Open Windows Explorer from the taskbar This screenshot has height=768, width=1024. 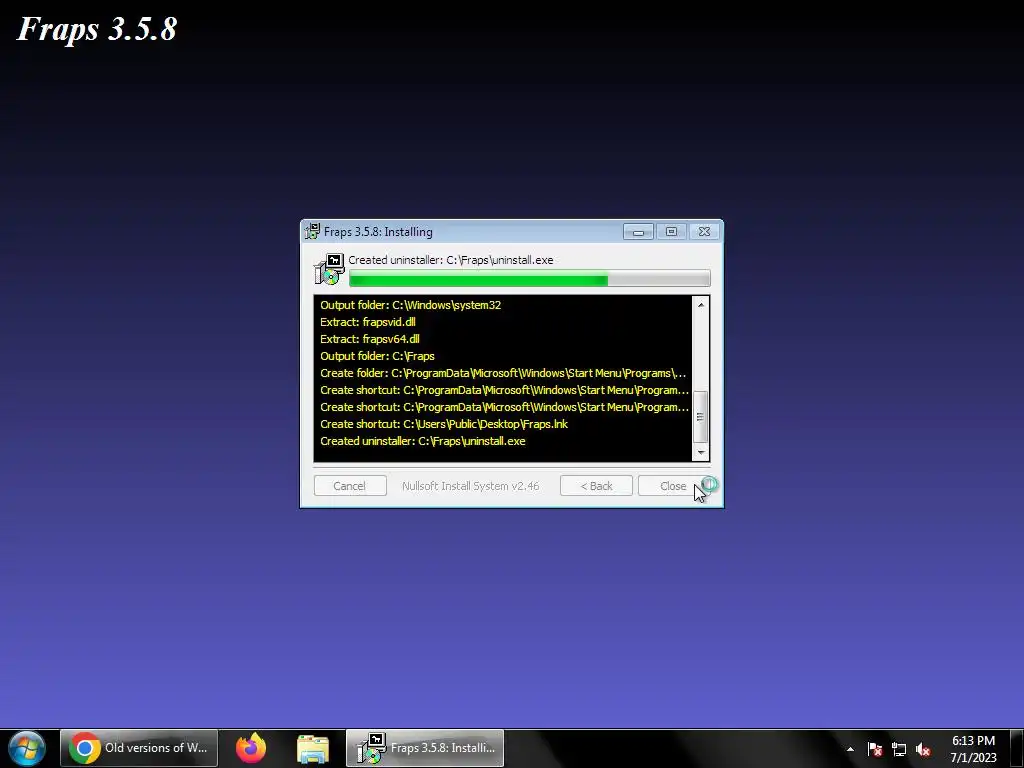pyautogui.click(x=313, y=748)
